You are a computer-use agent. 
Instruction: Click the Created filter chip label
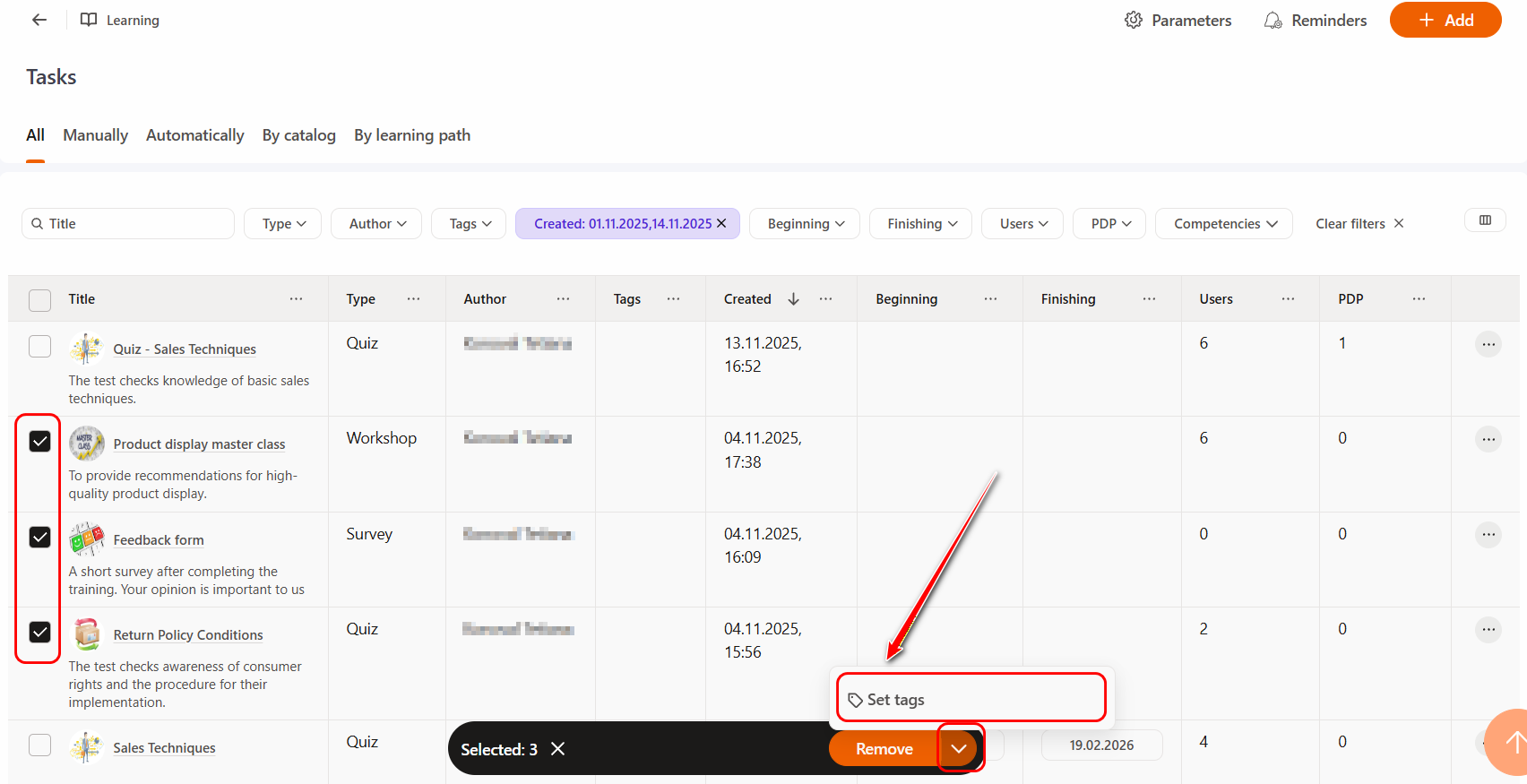623,224
